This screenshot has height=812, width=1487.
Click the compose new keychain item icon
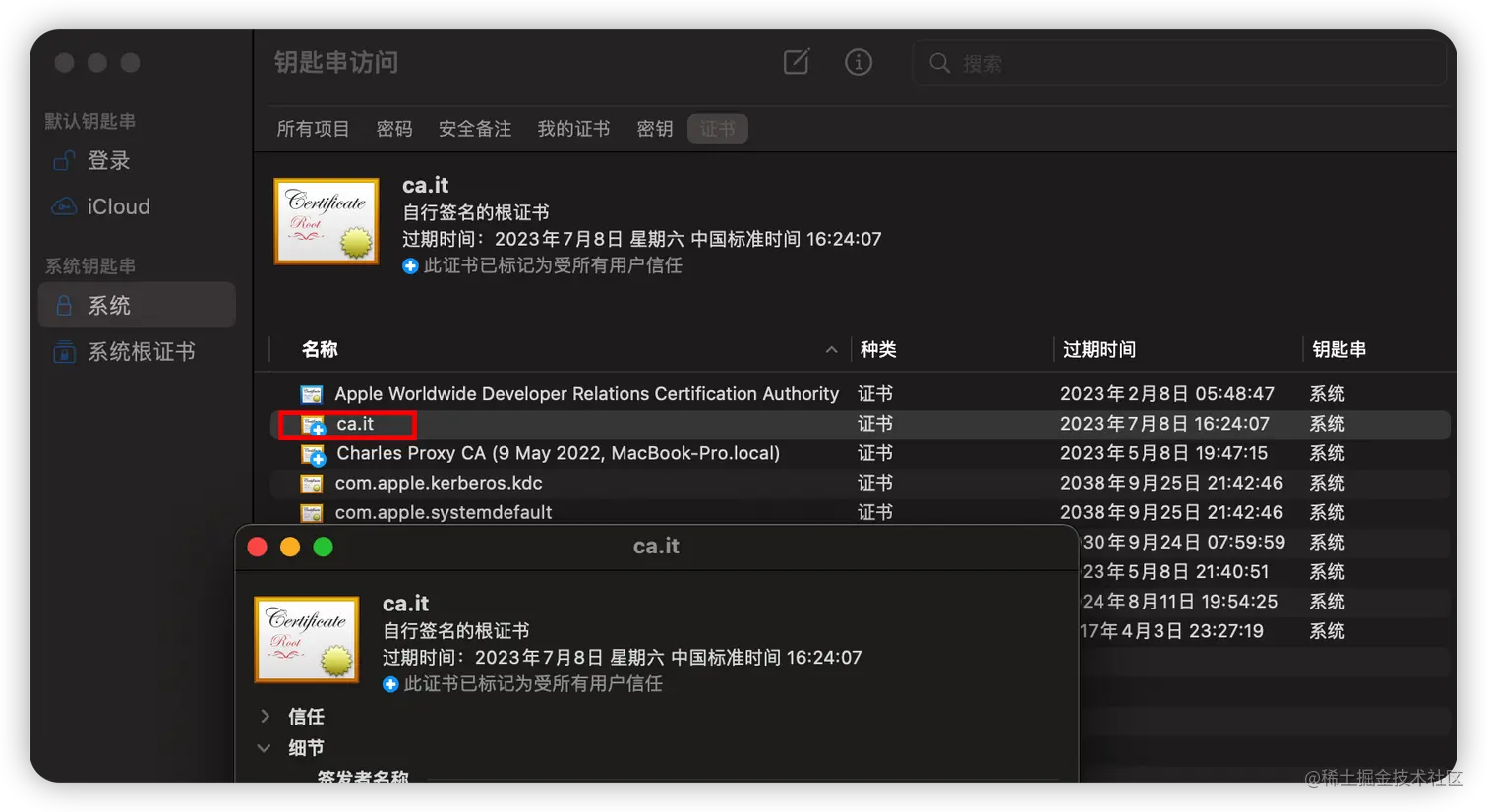797,62
